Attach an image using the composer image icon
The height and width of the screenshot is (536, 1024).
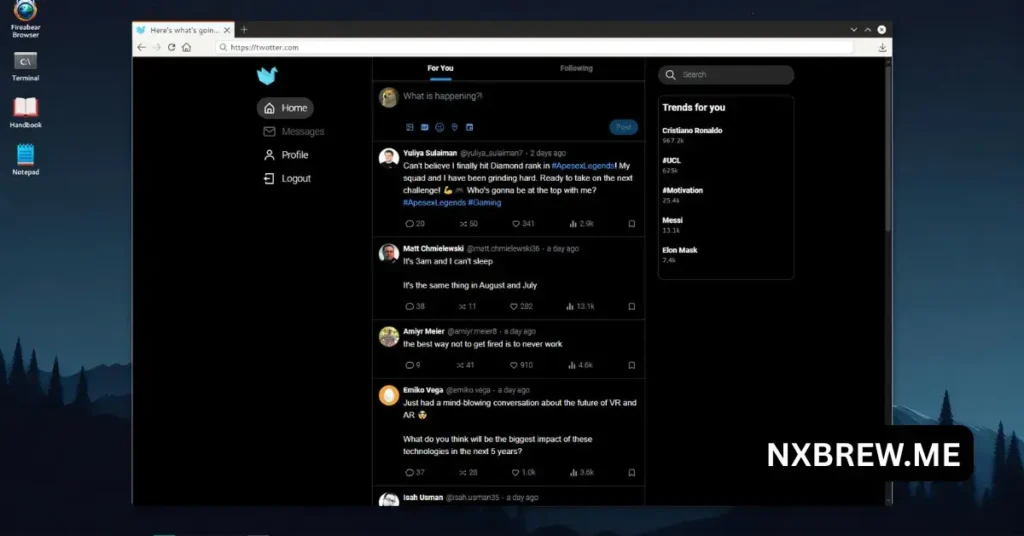410,127
